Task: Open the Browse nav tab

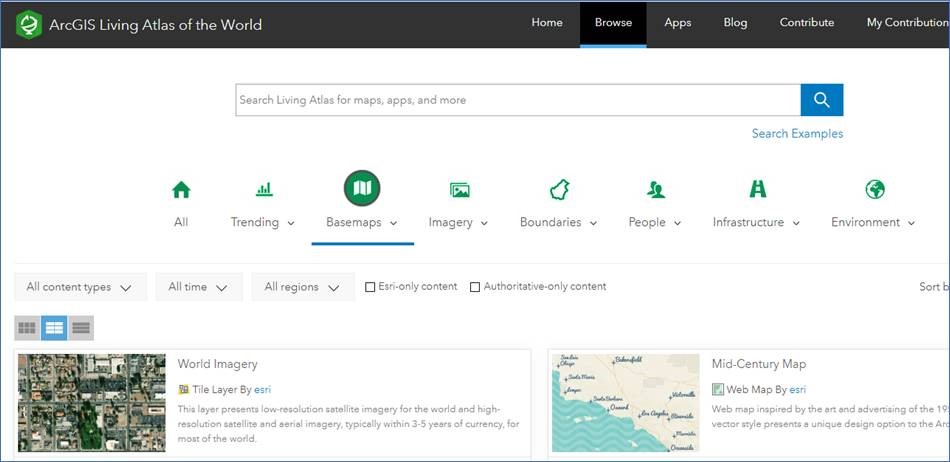Action: click(613, 23)
